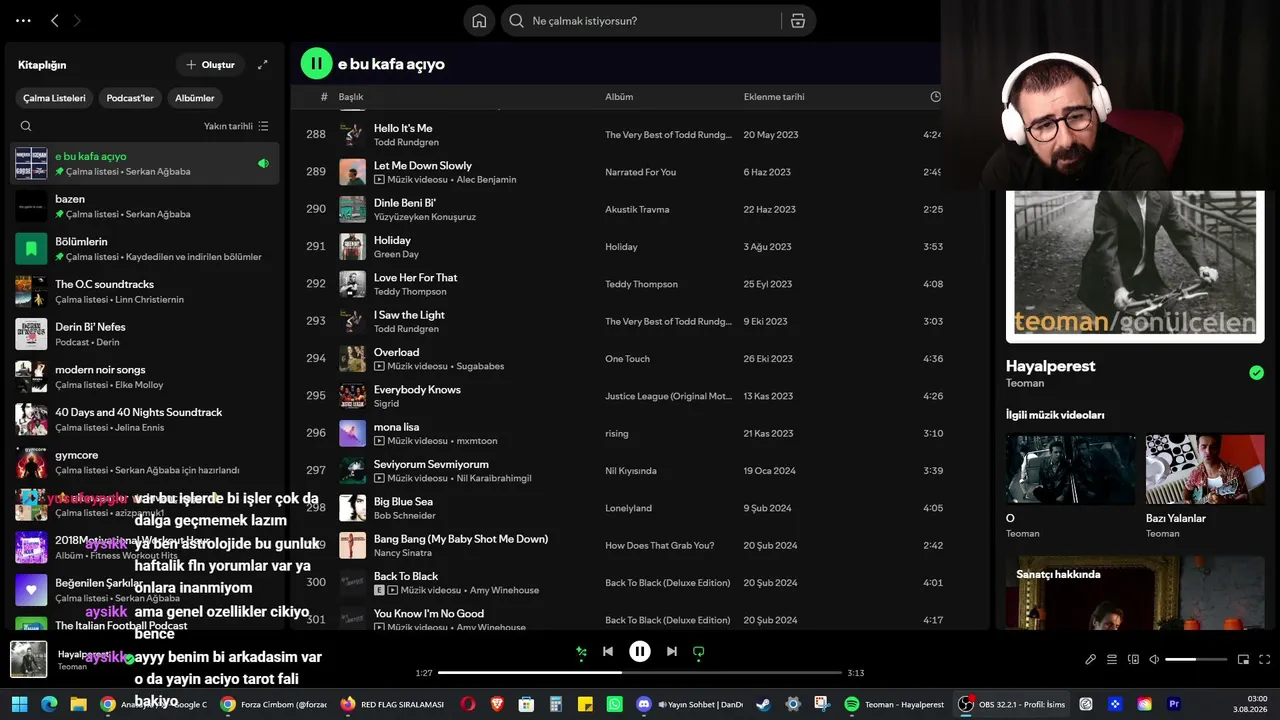This screenshot has width=1280, height=720.
Task: Open the Windows Start menu
Action: point(19,704)
